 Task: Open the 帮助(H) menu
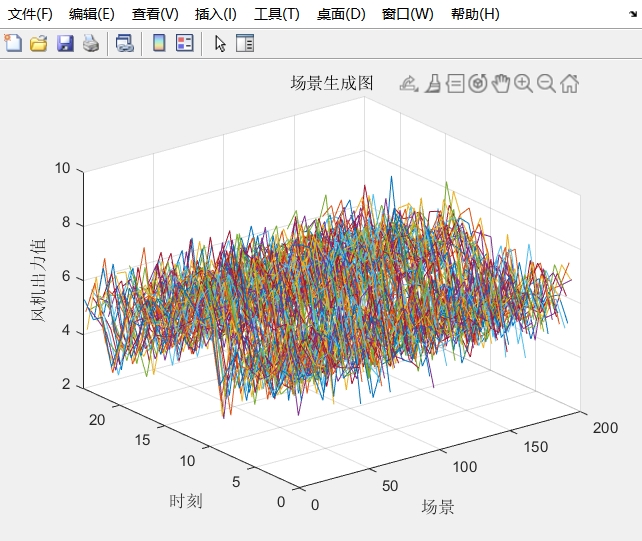tap(475, 14)
